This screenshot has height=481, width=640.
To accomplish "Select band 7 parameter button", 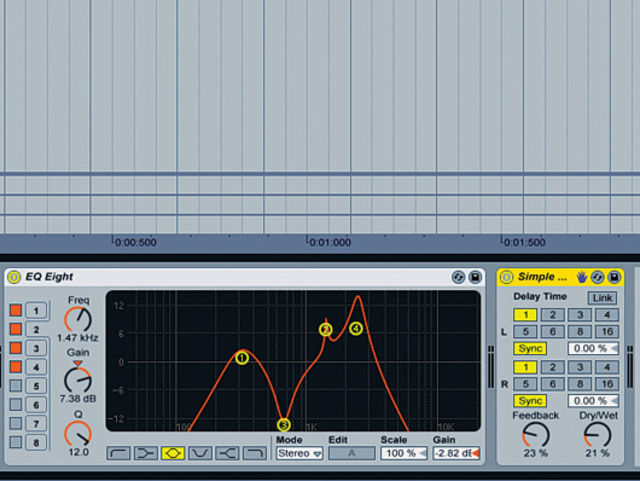I will click(36, 424).
